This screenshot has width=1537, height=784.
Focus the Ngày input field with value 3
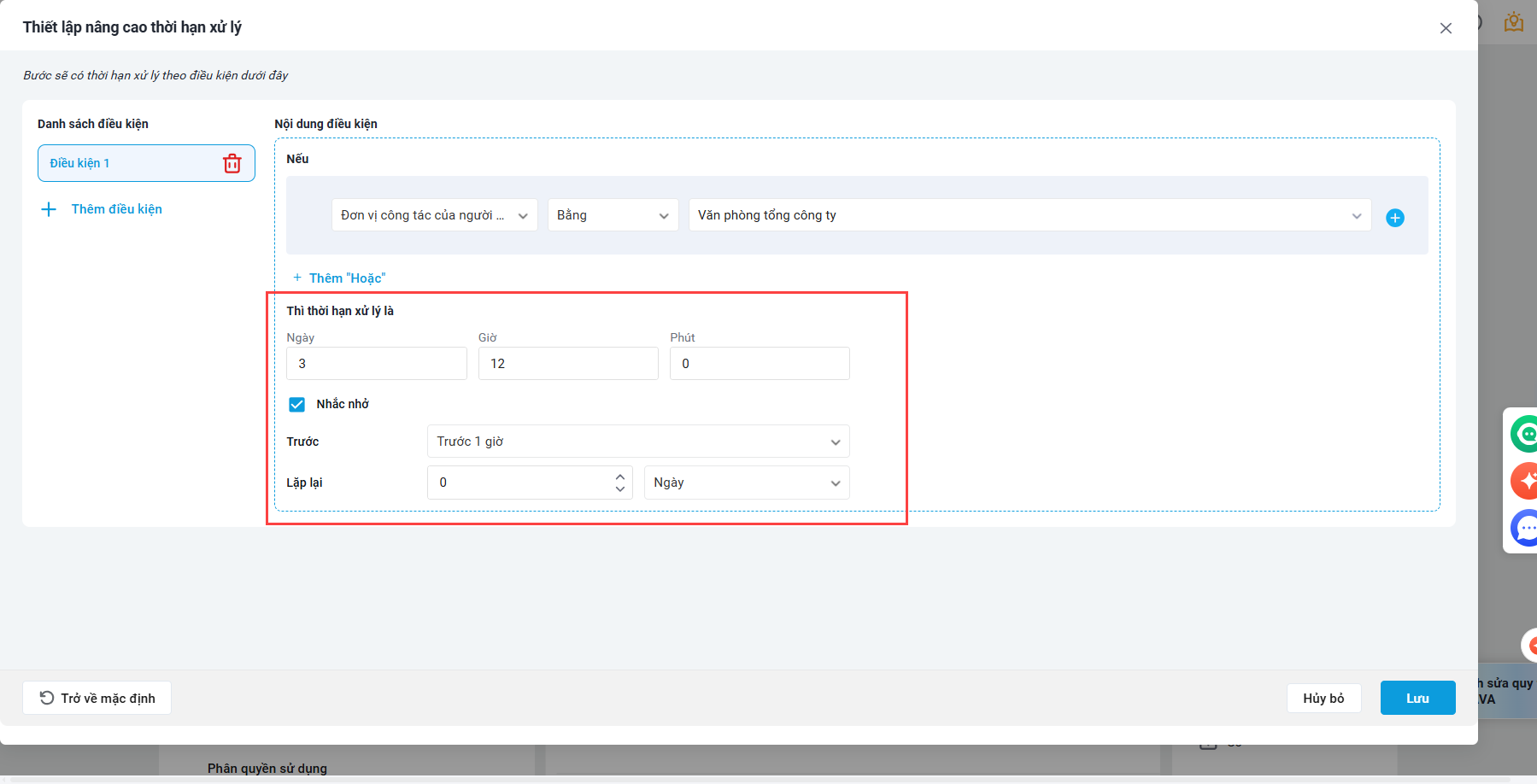(377, 363)
